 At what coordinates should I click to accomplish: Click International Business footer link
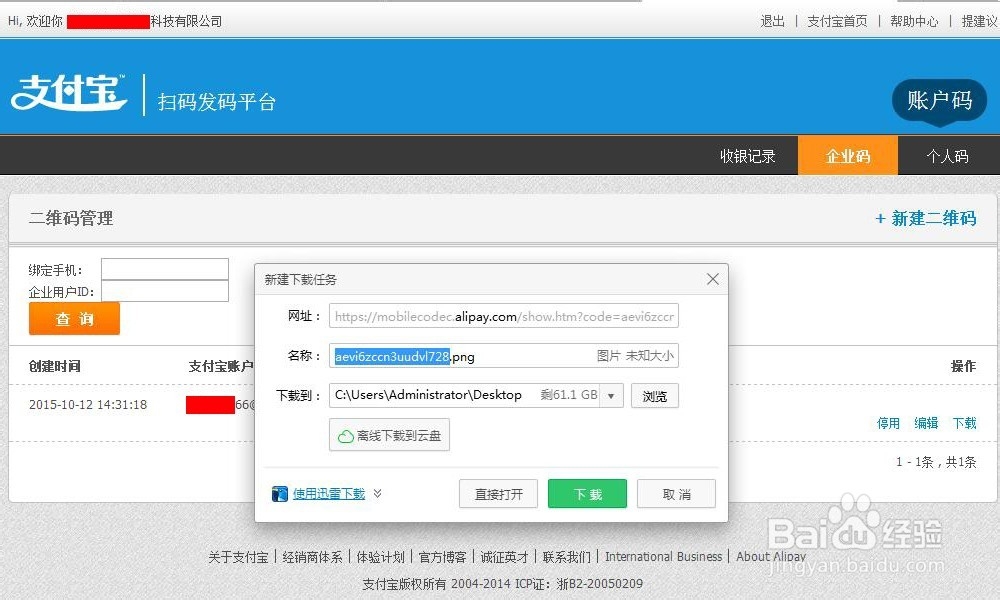[663, 557]
